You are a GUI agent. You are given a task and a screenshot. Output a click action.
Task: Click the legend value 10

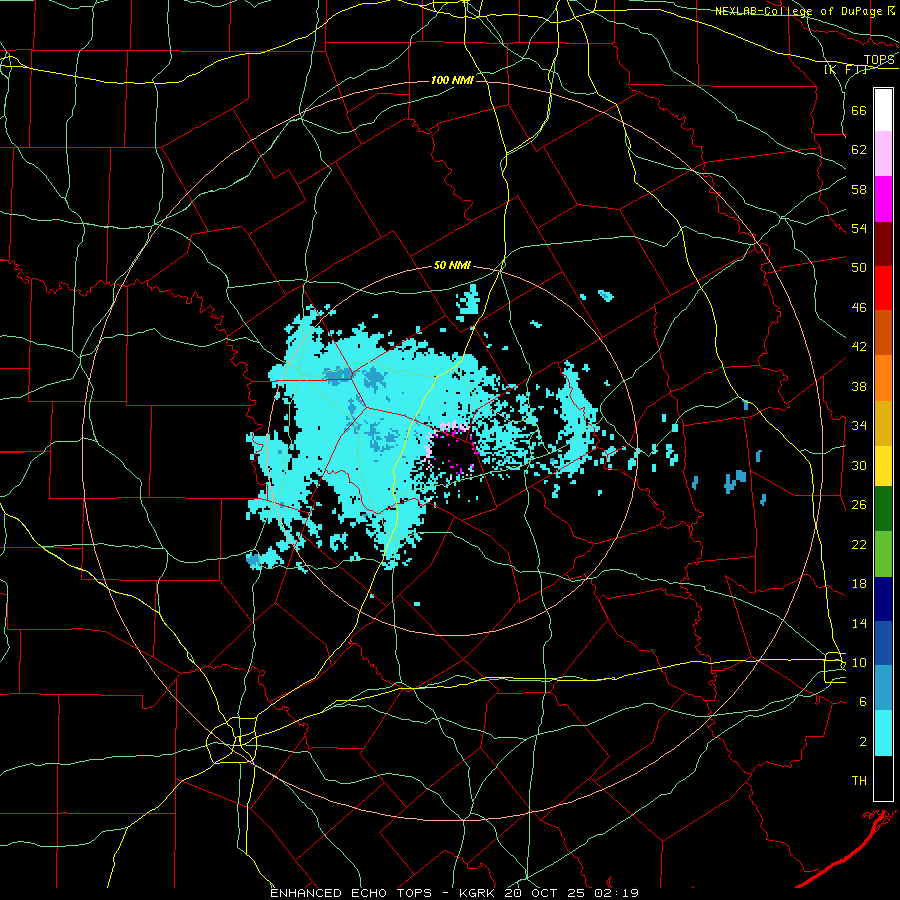pyautogui.click(x=859, y=662)
